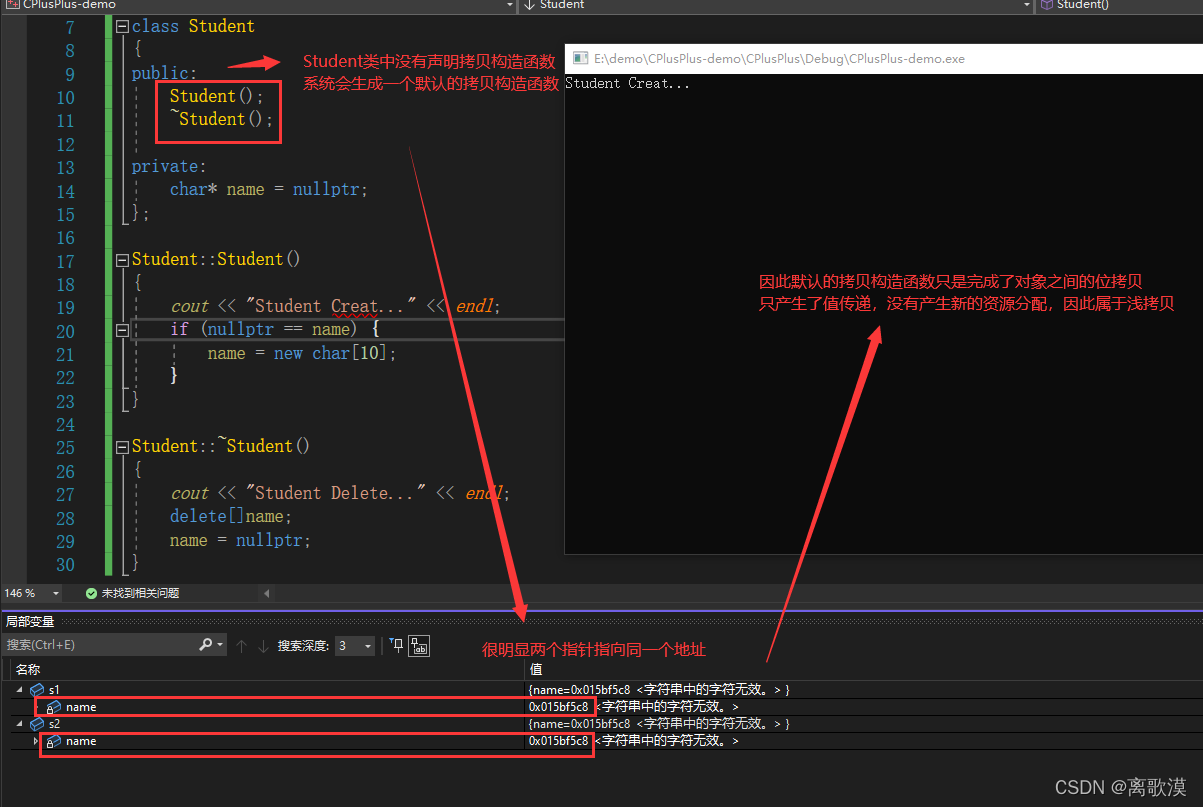Click the s2 object cube icon
The height and width of the screenshot is (807, 1203).
[x=37, y=724]
